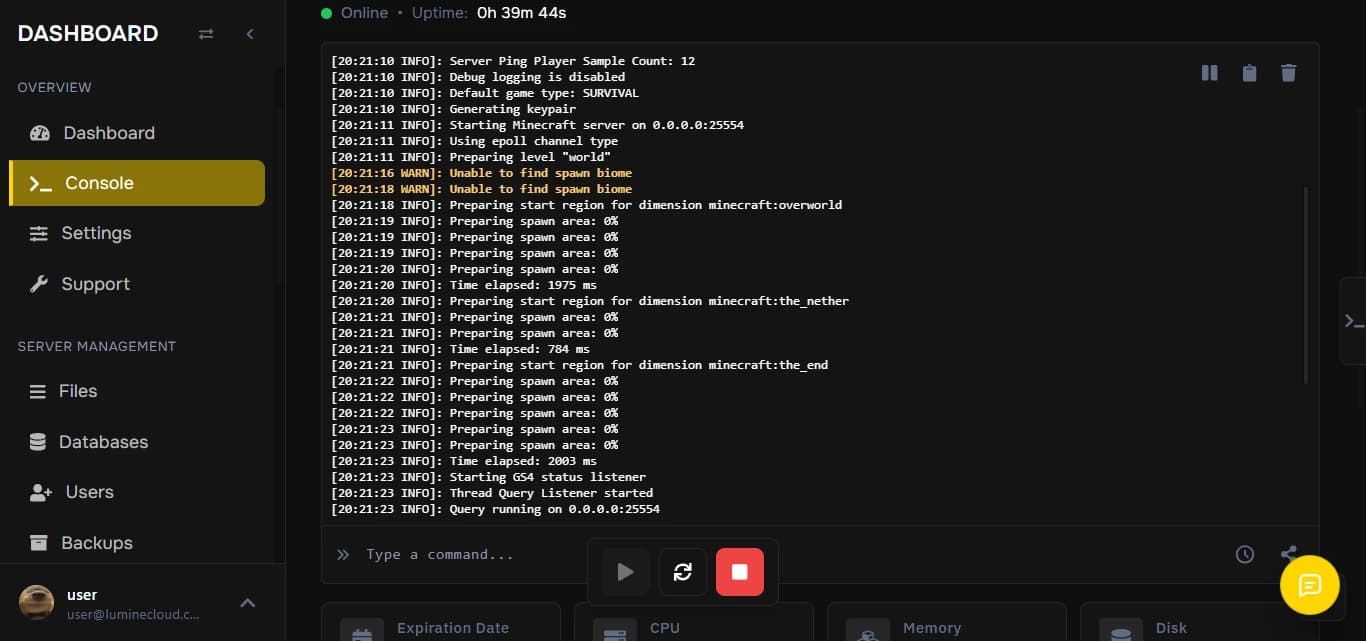Click the uptime value 0h 39m 44s
Viewport: 1366px width, 641px height.
click(x=521, y=13)
